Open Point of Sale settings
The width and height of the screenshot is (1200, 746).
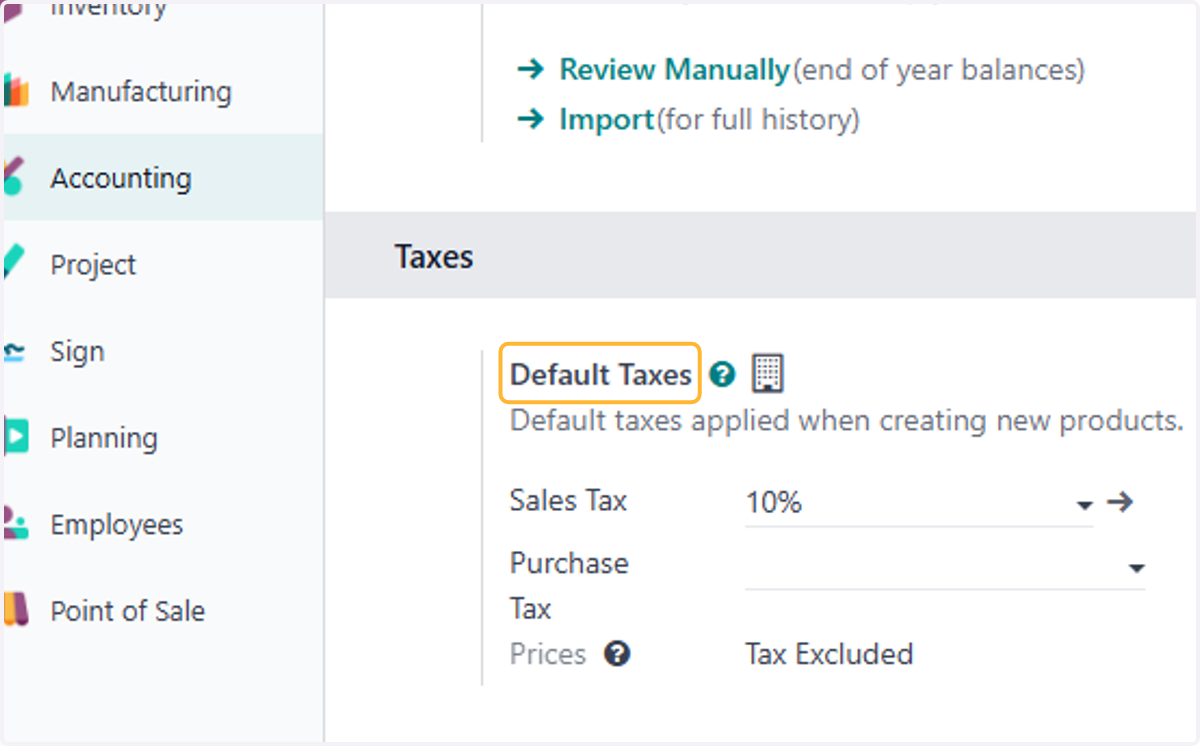click(161, 611)
